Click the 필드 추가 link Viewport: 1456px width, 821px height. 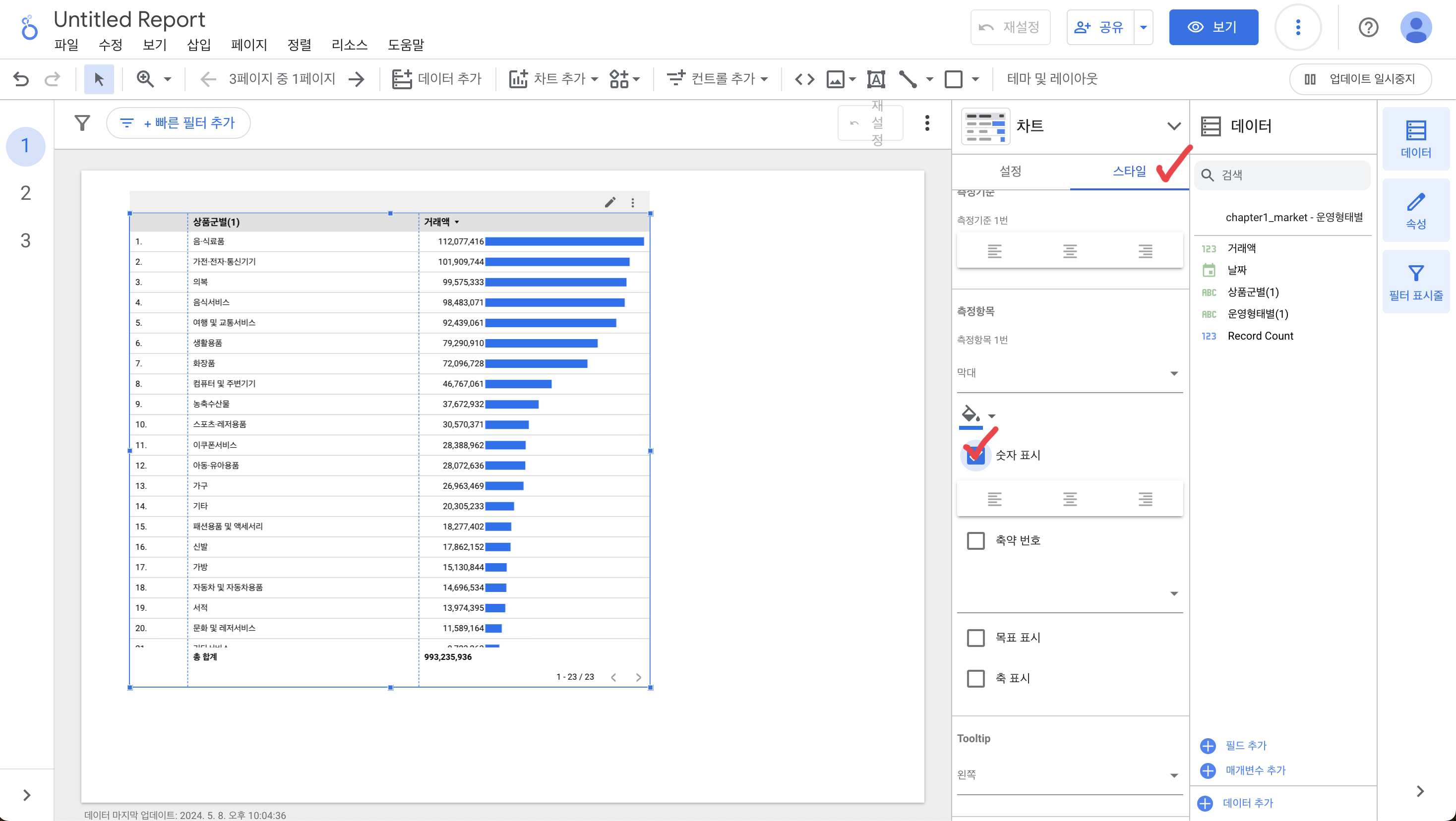click(1245, 745)
